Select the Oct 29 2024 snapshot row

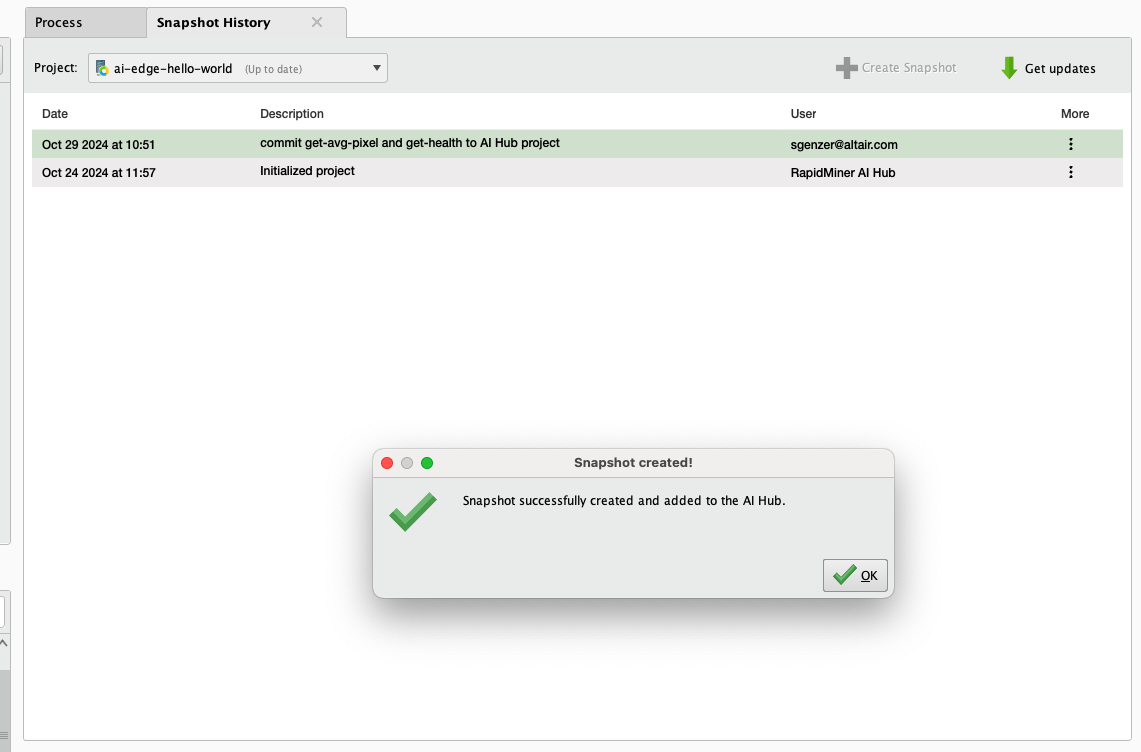coord(500,144)
